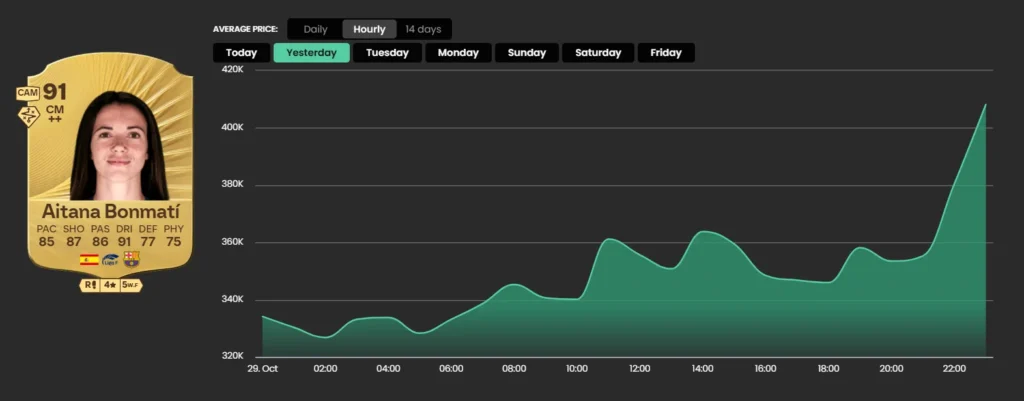This screenshot has width=1024, height=401.
Task: Click the DRI 91 stat
Action: click(124, 235)
